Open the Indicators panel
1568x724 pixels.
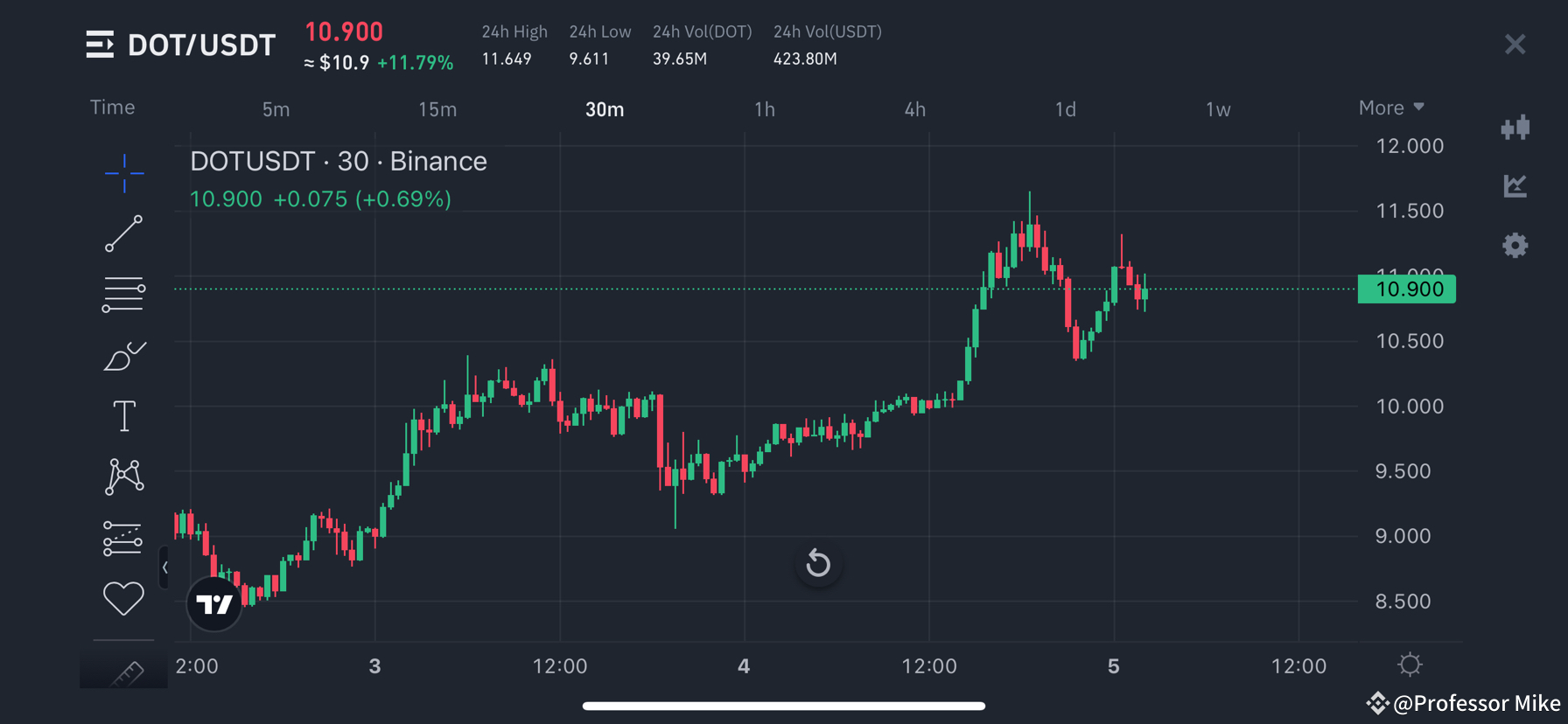1515,185
